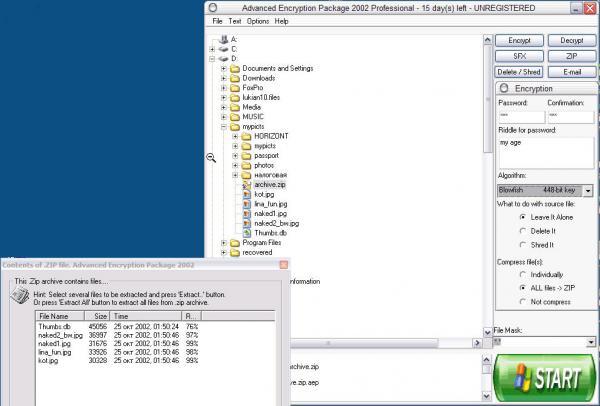Select Not compress option
The height and width of the screenshot is (406, 600).
click(523, 302)
